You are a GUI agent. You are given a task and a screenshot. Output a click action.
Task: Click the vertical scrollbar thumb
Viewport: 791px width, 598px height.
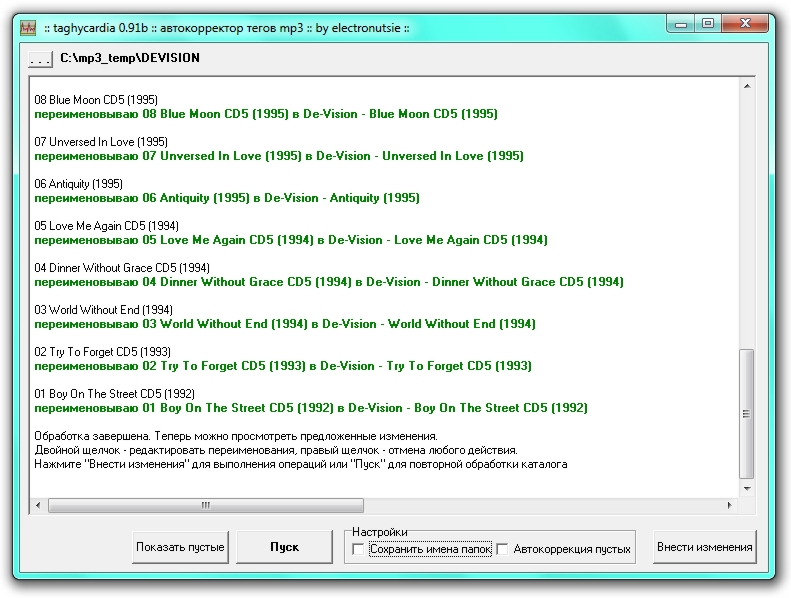(747, 414)
